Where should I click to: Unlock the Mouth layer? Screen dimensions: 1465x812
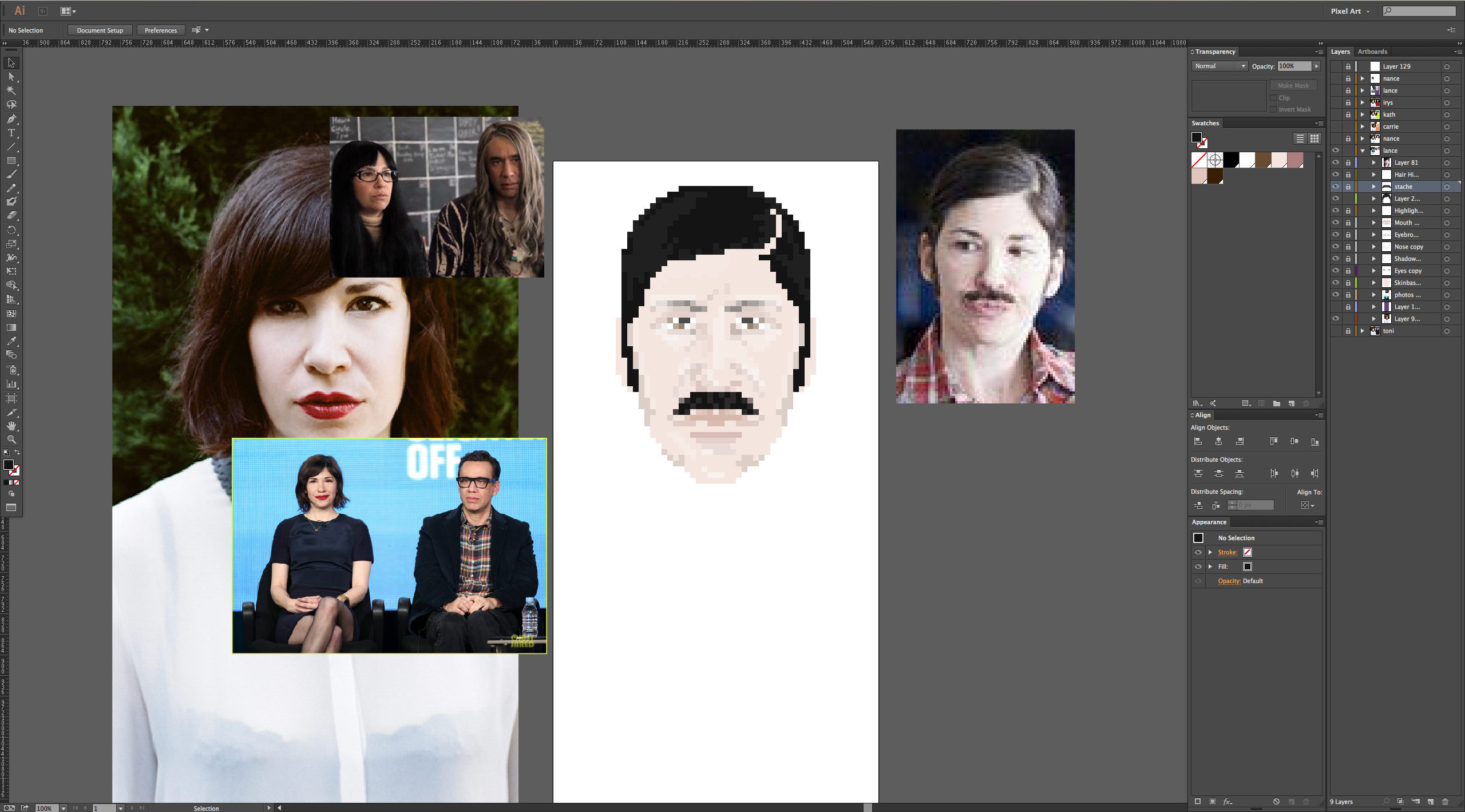[1348, 223]
